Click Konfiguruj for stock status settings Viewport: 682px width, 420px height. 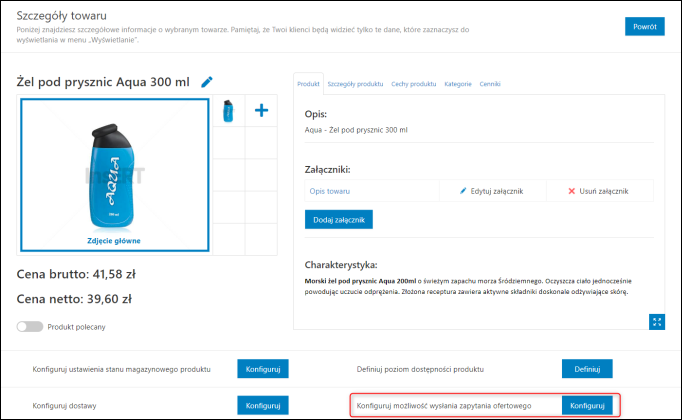[x=263, y=369]
